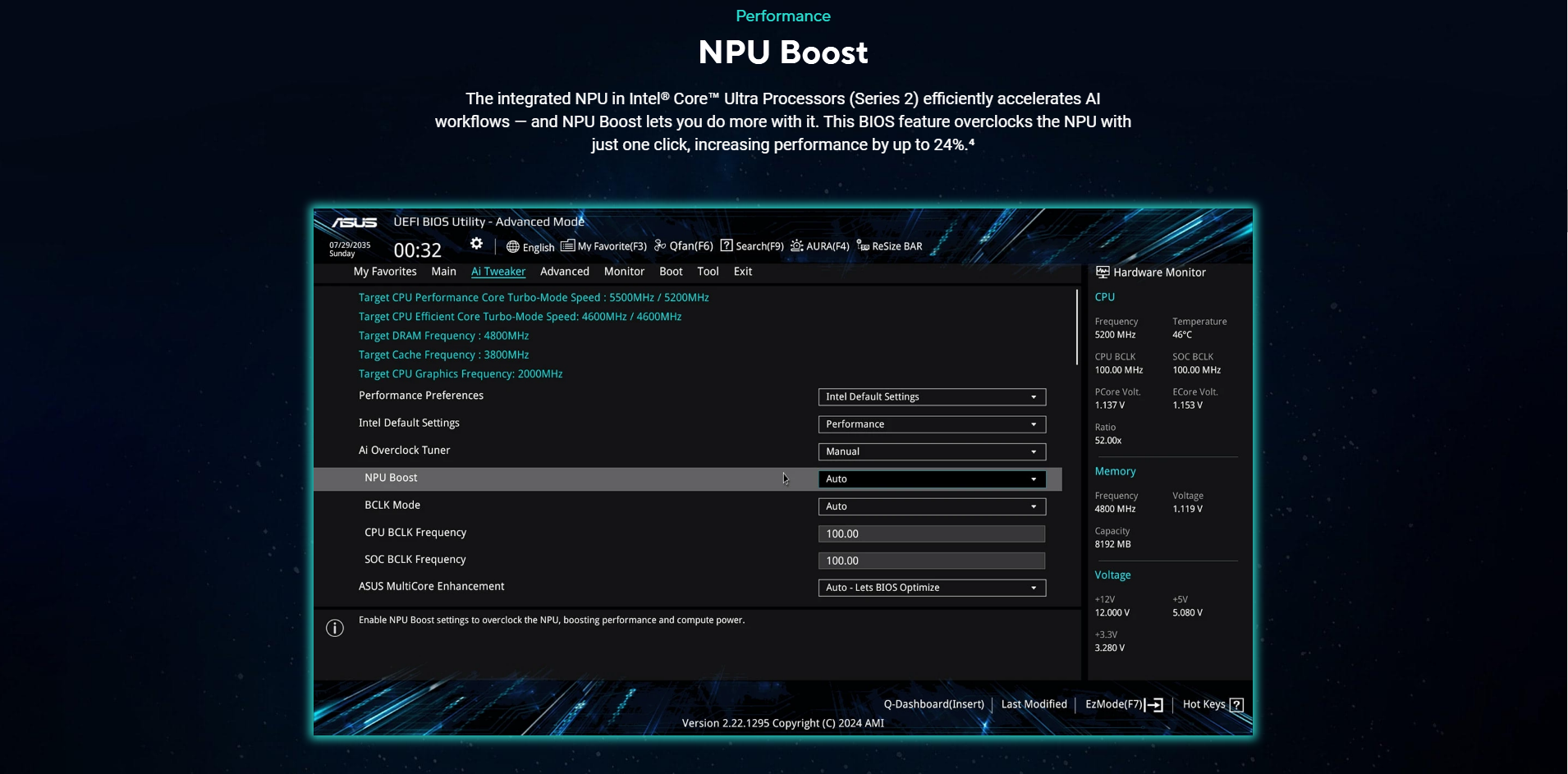Open the Exit tab
This screenshot has width=1568, height=774.
[743, 272]
